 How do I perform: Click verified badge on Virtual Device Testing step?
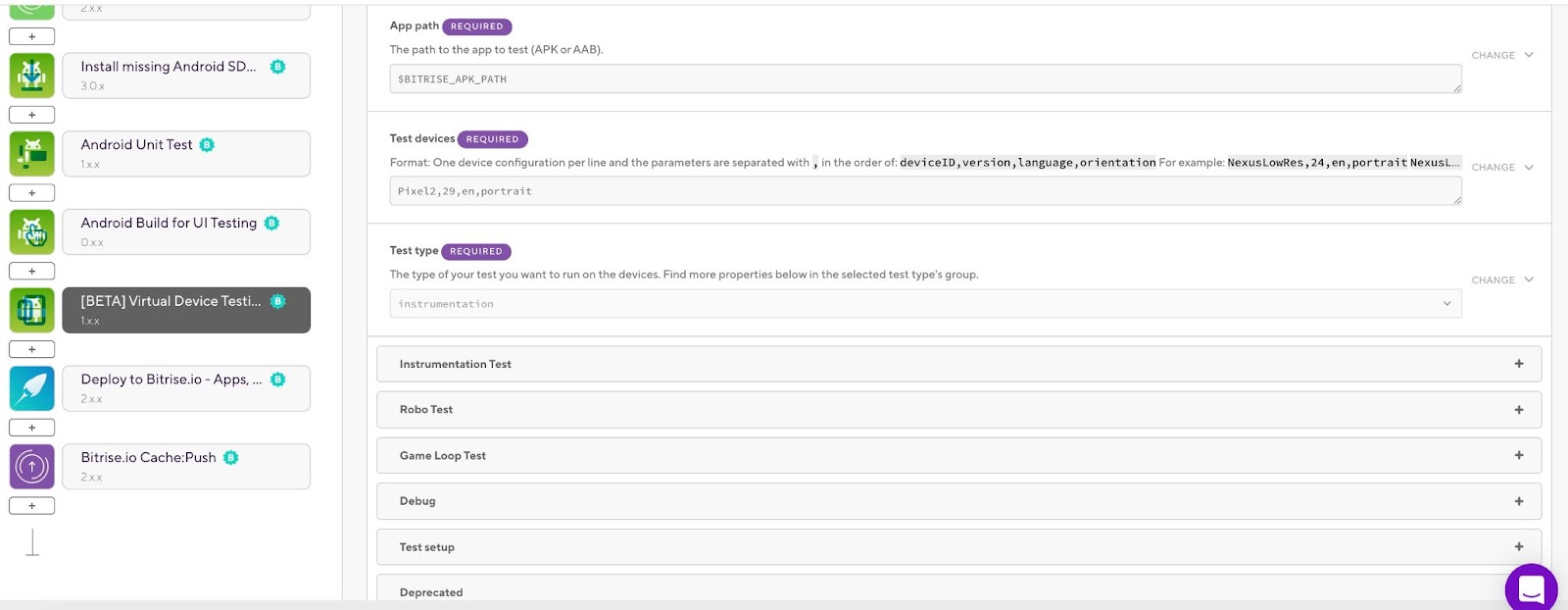coord(278,301)
